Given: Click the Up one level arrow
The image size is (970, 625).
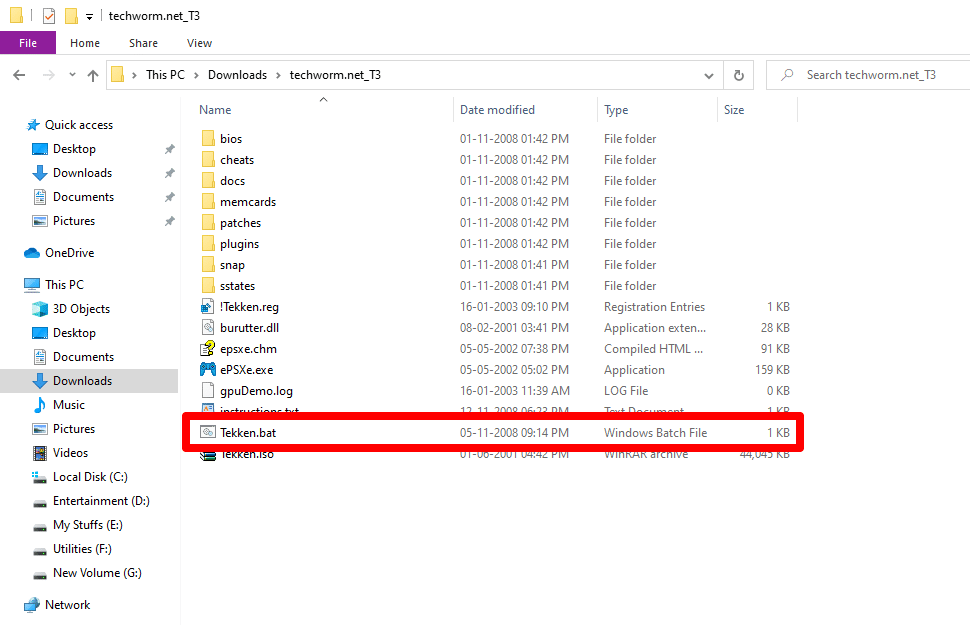Looking at the screenshot, I should point(93,75).
